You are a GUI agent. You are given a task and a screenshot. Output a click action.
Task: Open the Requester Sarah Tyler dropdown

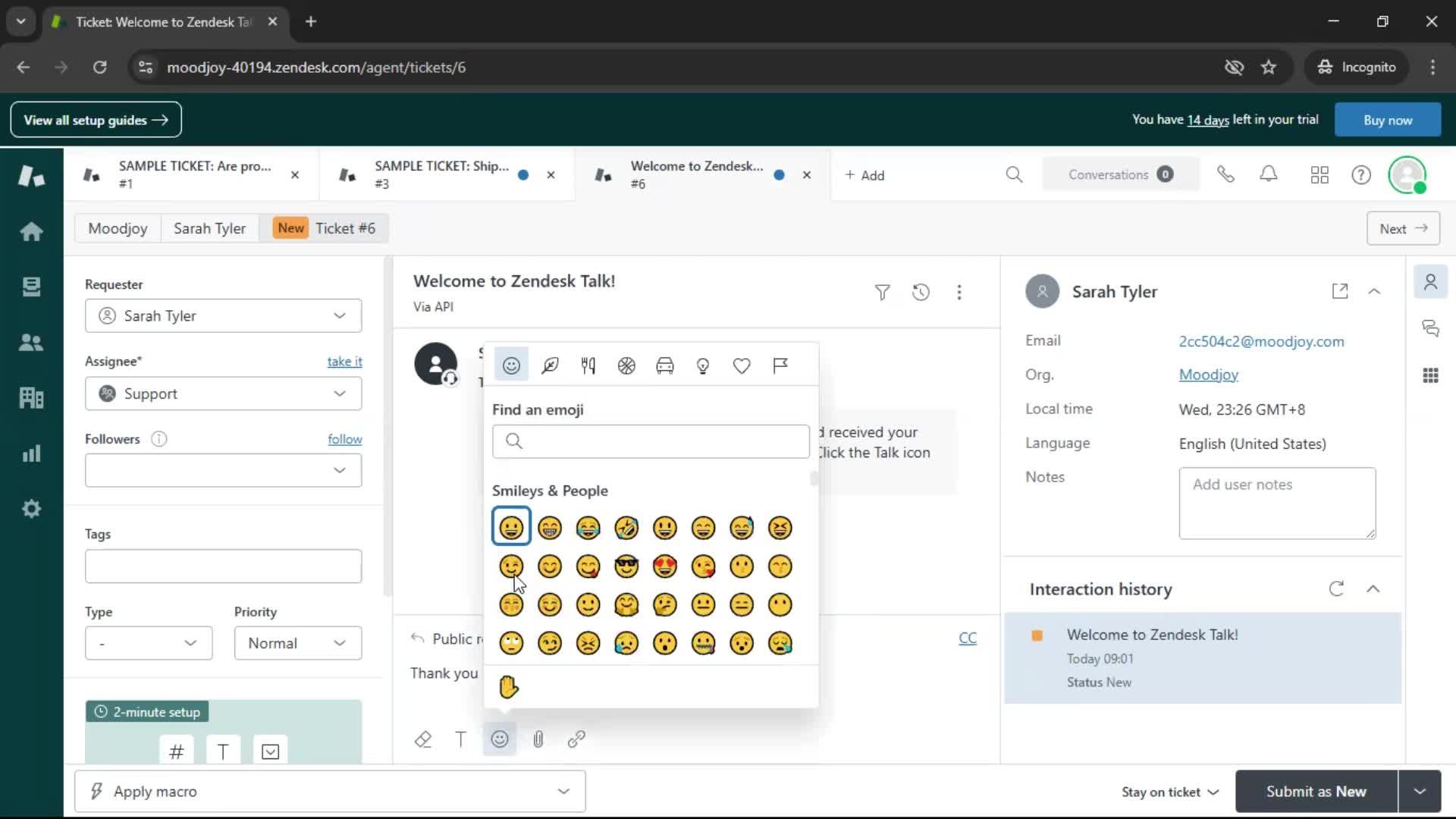223,315
